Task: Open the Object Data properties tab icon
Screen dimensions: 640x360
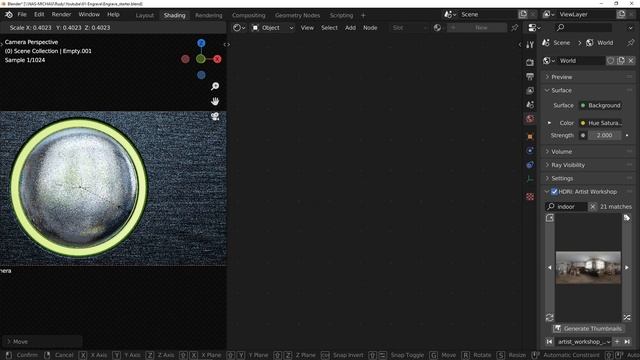Action: 530,179
